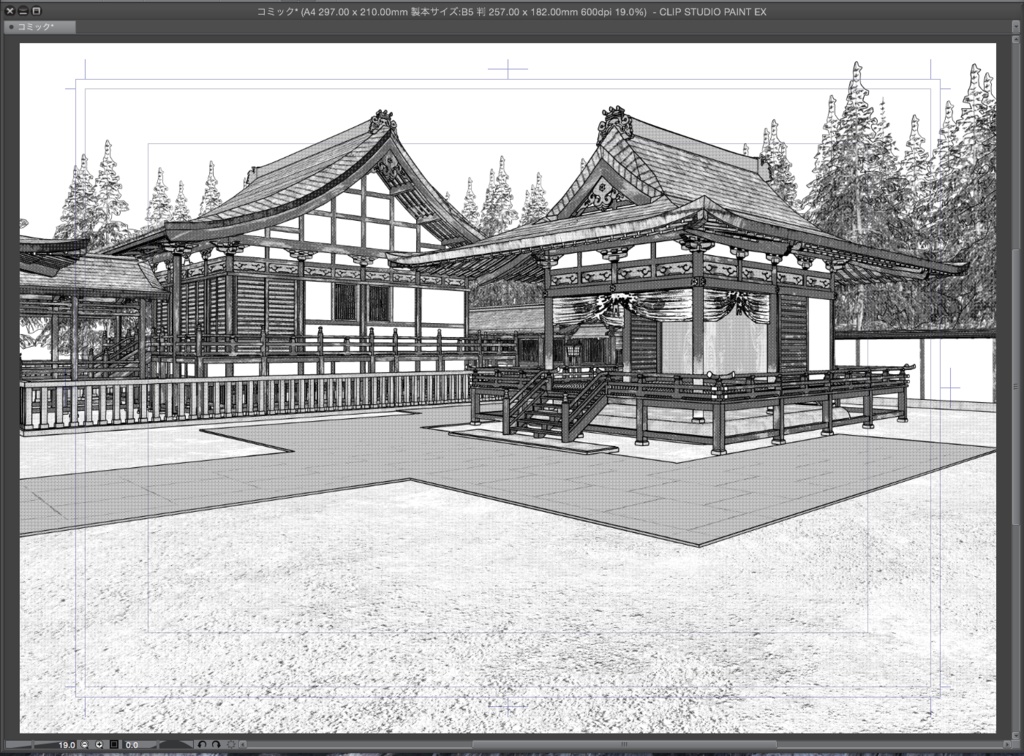Viewport: 1024px width, 756px height.
Task: Rotate the canvas clockwise
Action: [217, 746]
